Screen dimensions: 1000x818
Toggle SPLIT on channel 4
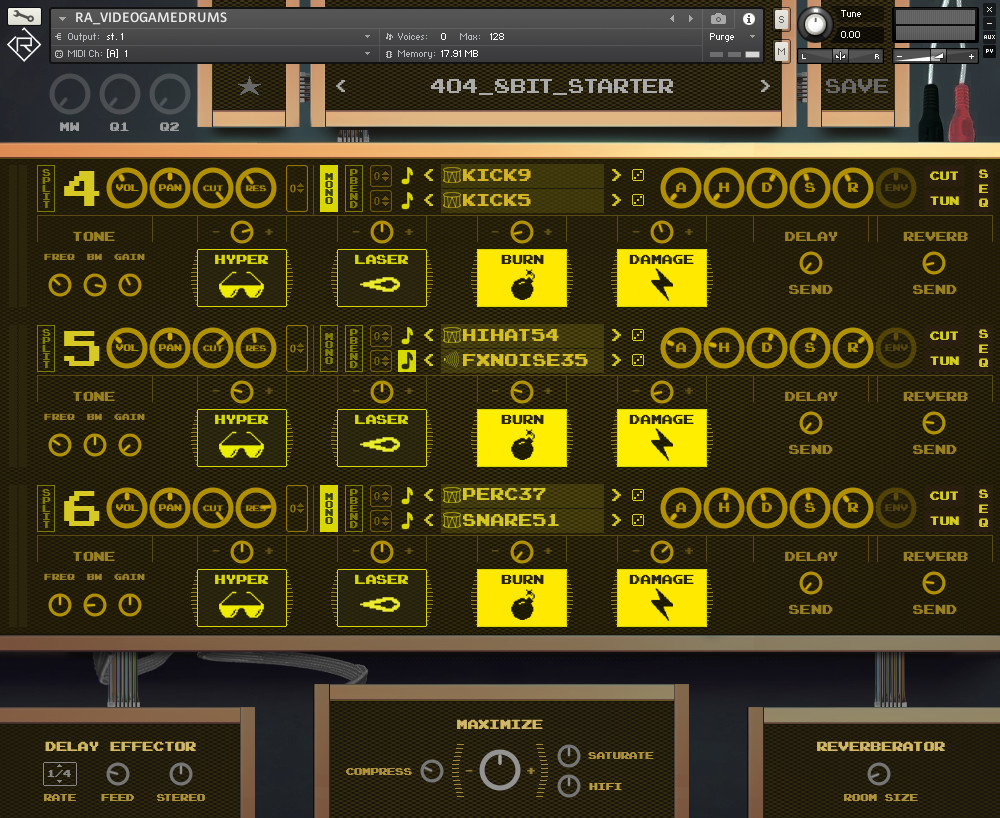tap(46, 188)
